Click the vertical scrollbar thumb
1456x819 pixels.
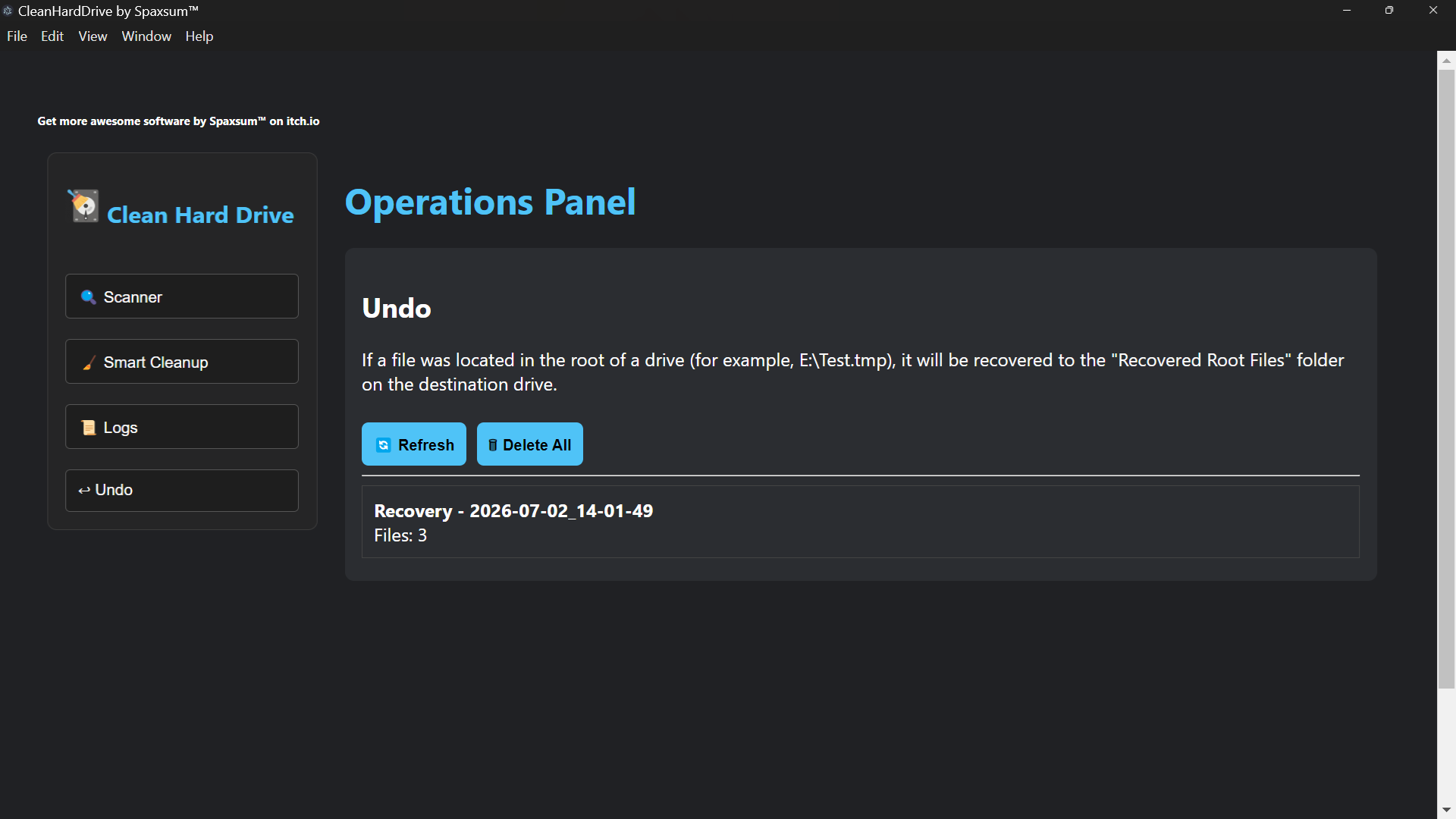(1446, 379)
